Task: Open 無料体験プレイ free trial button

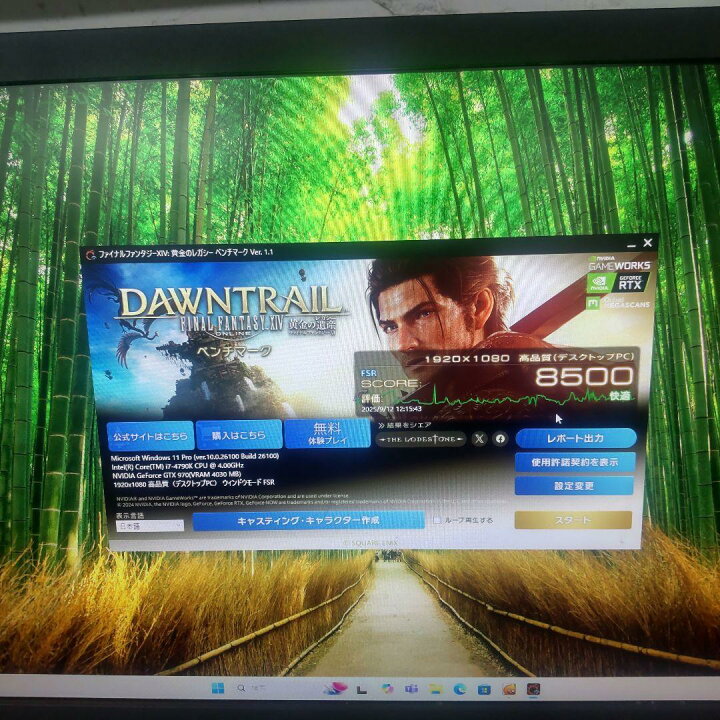Action: (327, 433)
